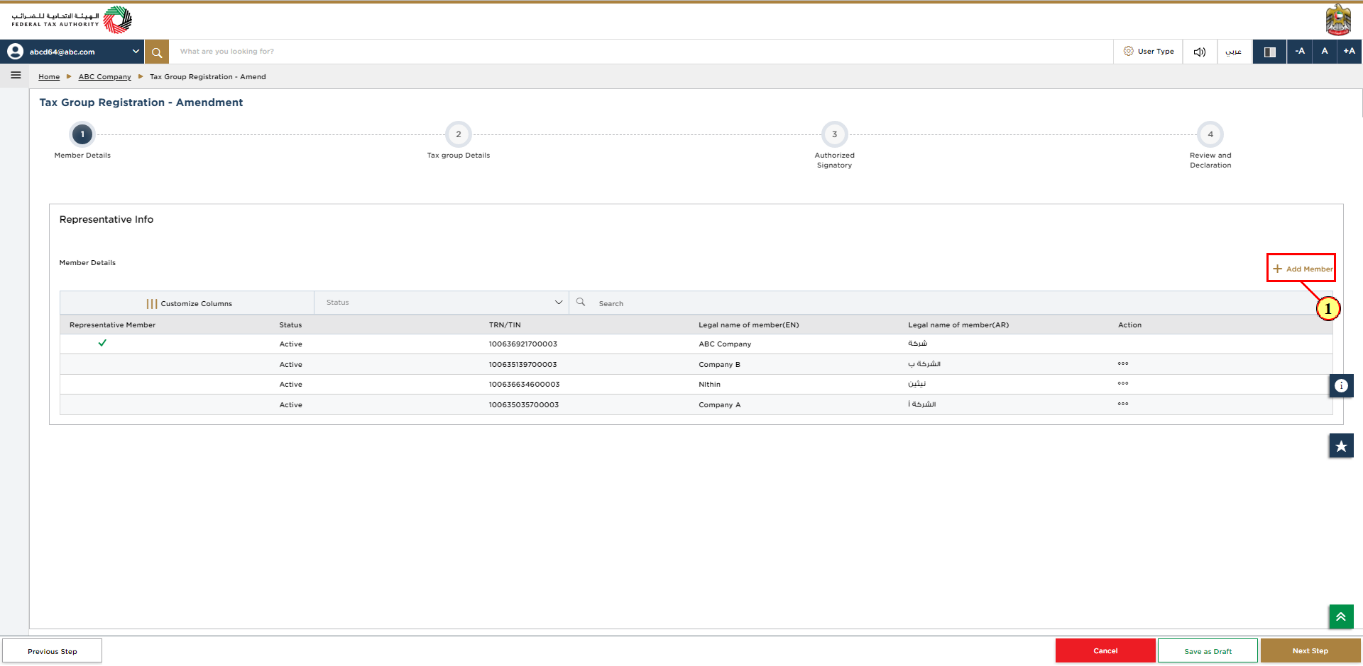Click the Federal Tax Authority logo
The width and height of the screenshot is (1363, 666).
(x=71, y=20)
